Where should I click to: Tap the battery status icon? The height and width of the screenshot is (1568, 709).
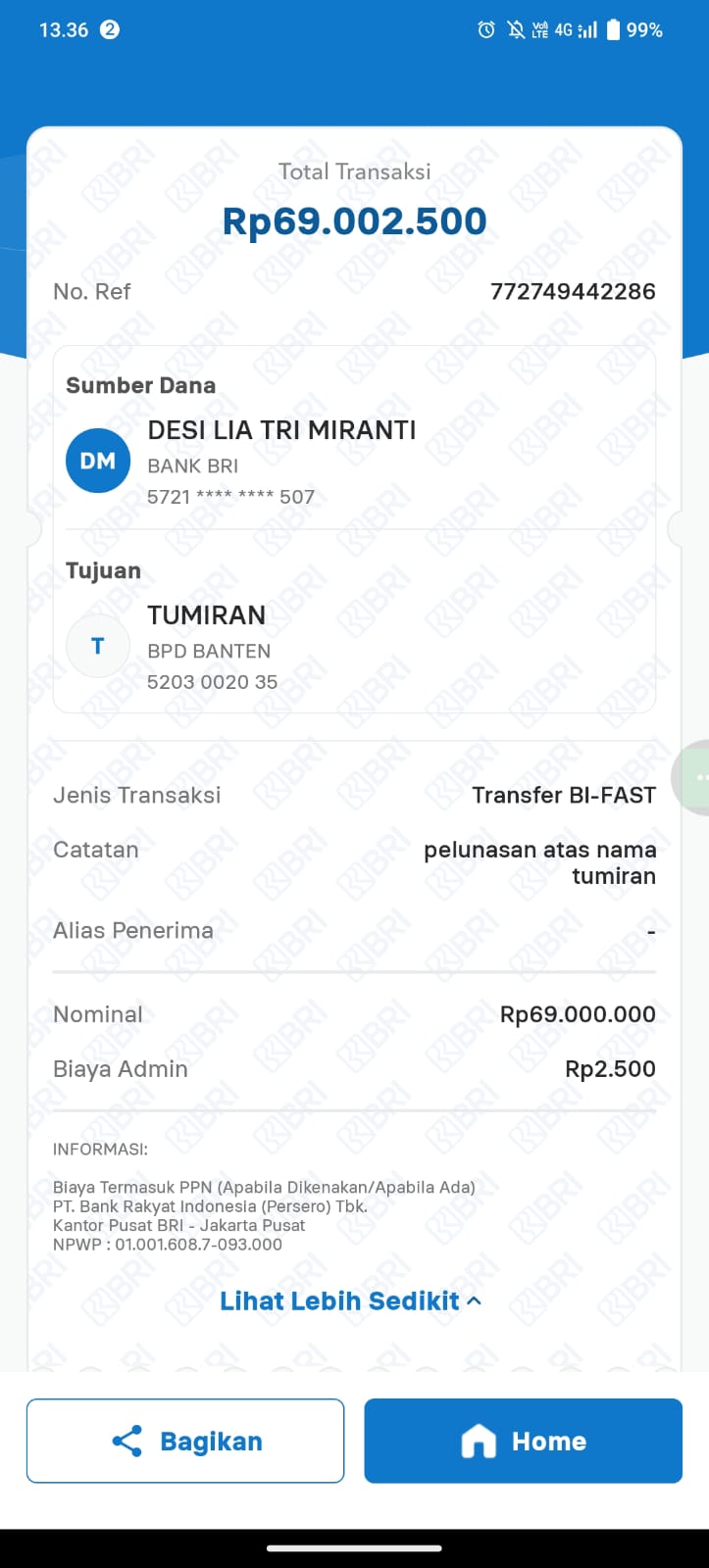point(613,30)
